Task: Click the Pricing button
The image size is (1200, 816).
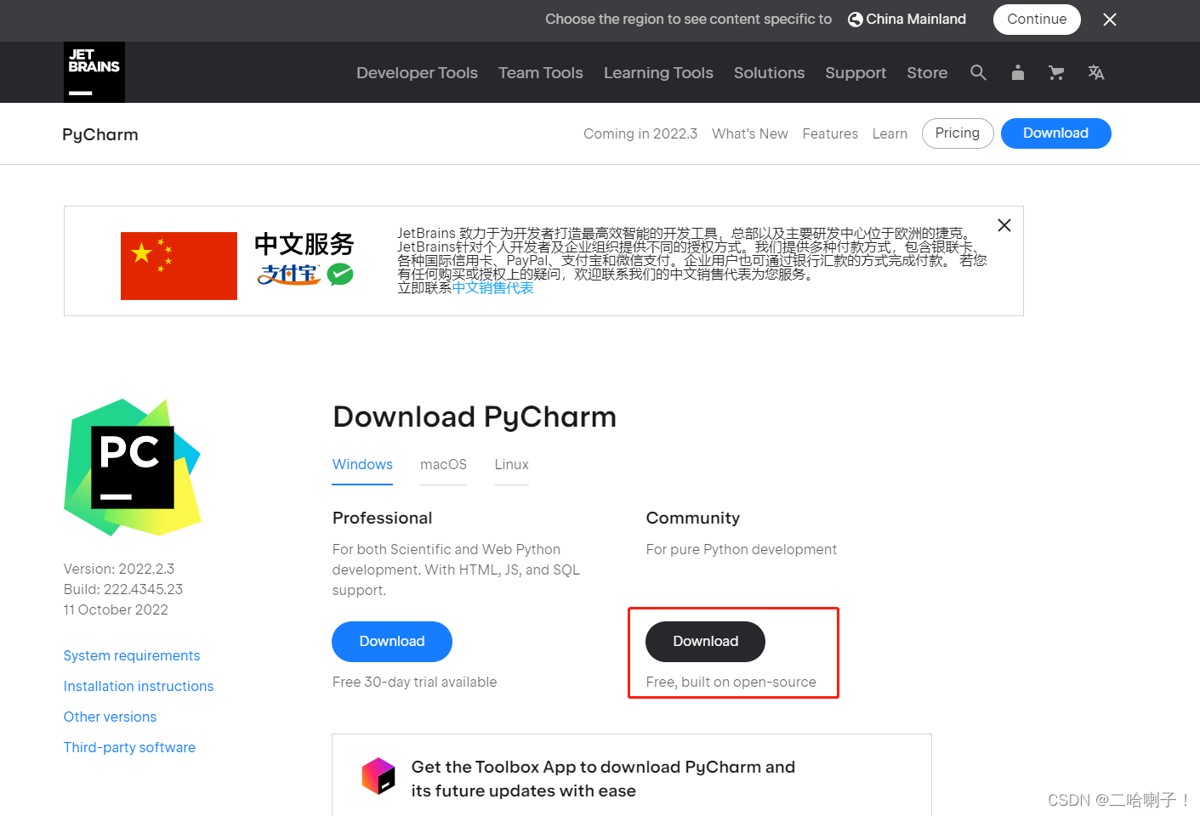Action: pos(957,133)
